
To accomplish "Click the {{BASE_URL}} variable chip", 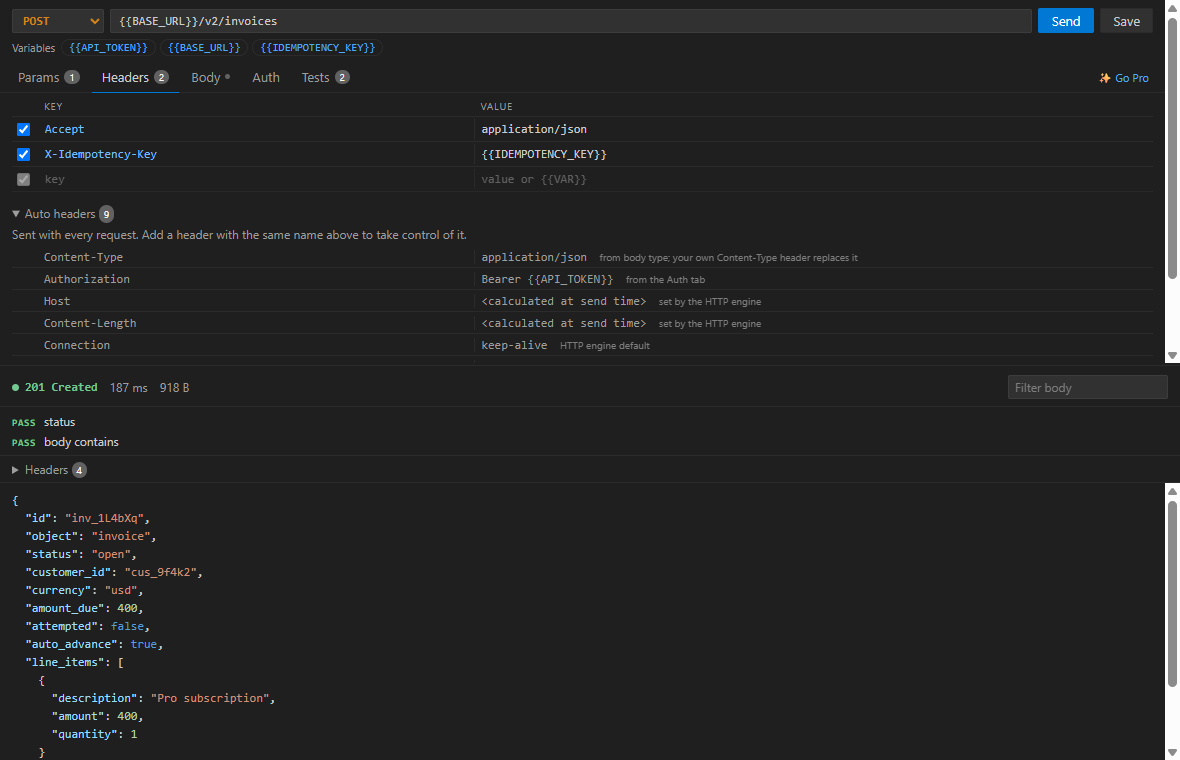I will point(204,47).
